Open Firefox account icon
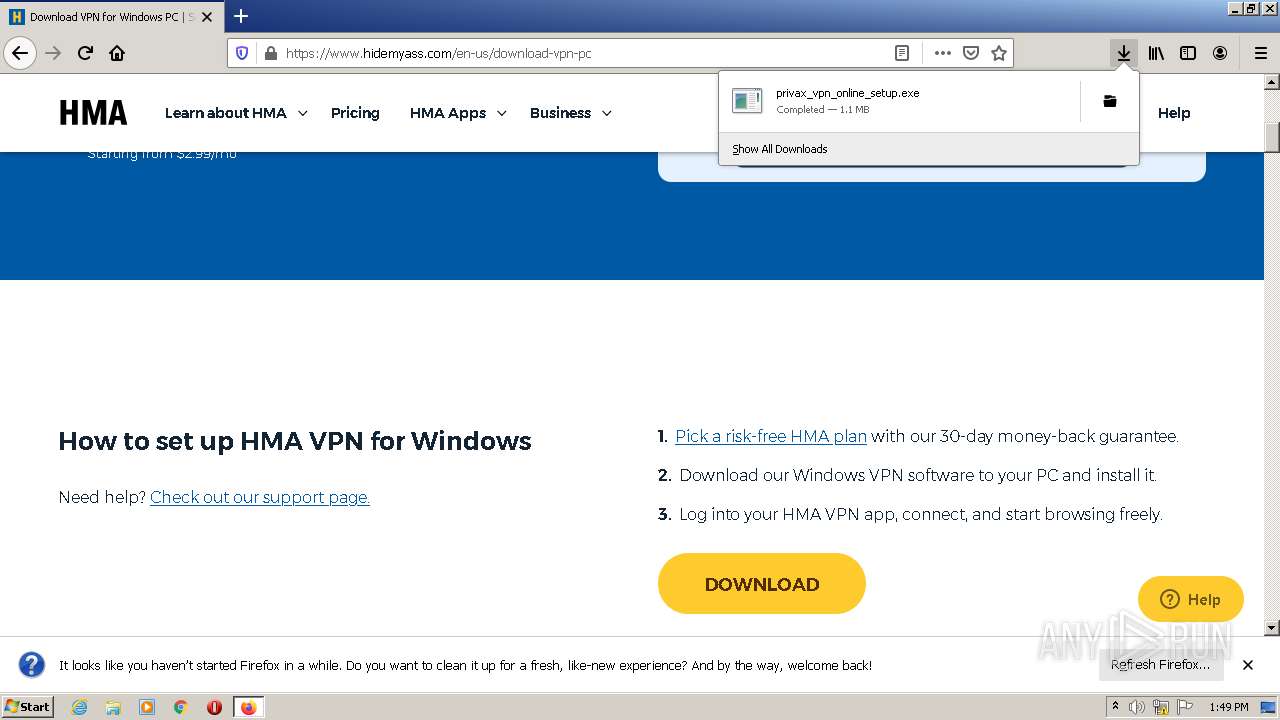 1220,53
